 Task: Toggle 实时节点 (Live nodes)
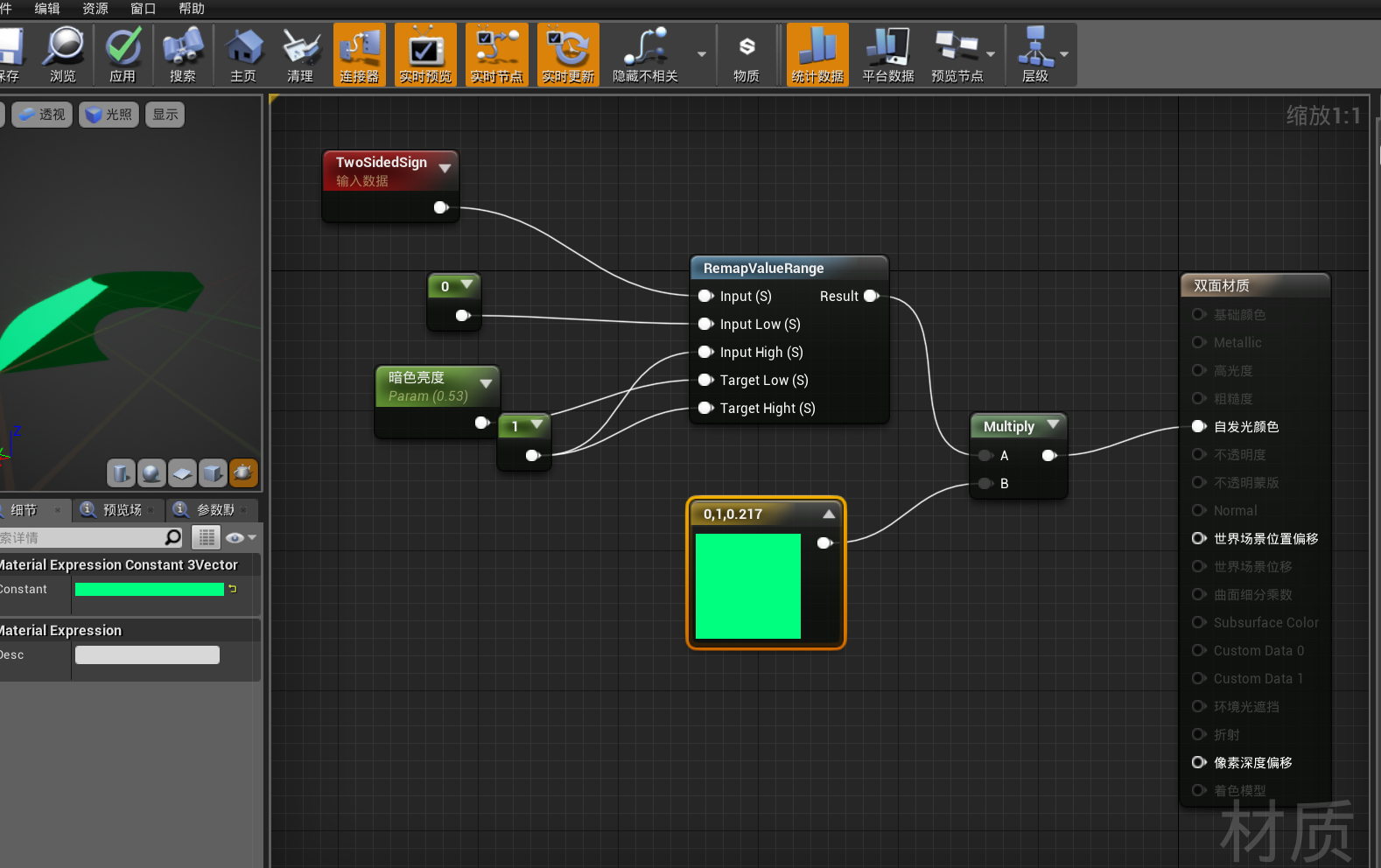496,54
